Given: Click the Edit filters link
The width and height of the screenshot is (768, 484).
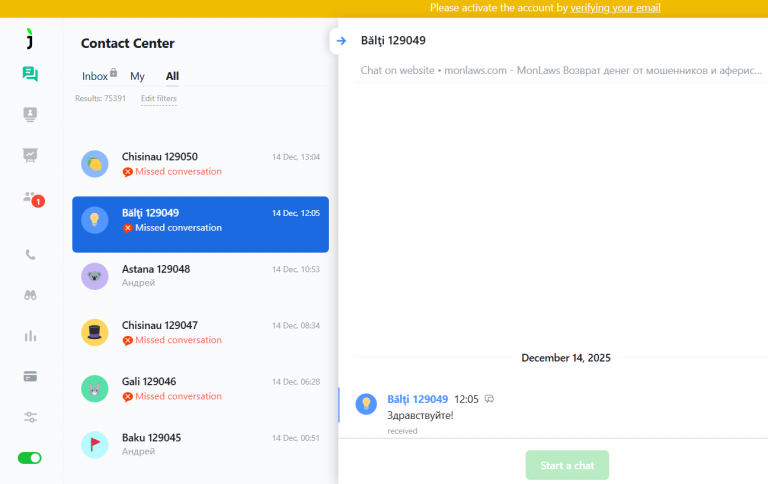Looking at the screenshot, I should 159,98.
